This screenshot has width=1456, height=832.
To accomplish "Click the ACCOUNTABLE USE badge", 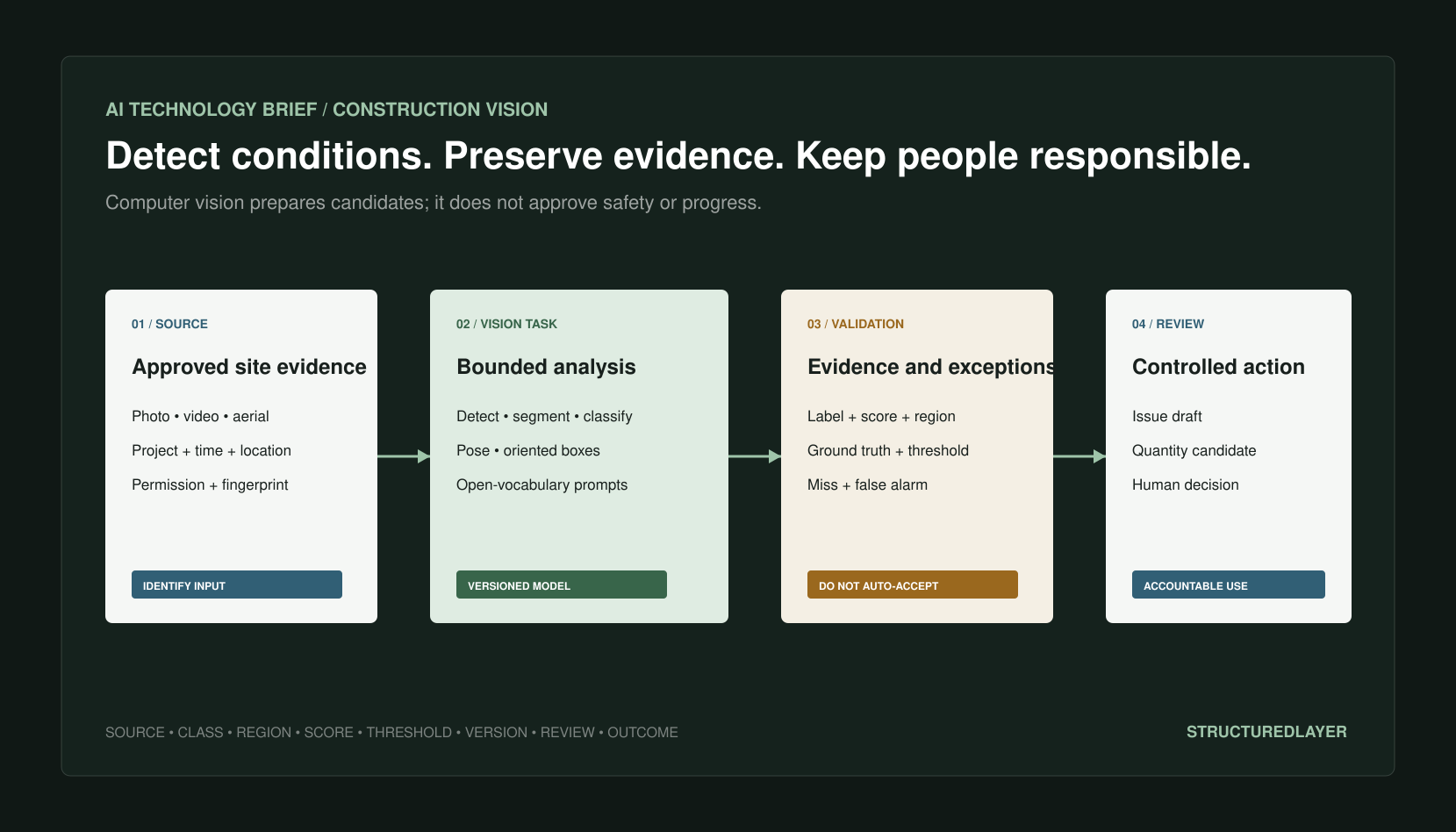I will pyautogui.click(x=1229, y=585).
